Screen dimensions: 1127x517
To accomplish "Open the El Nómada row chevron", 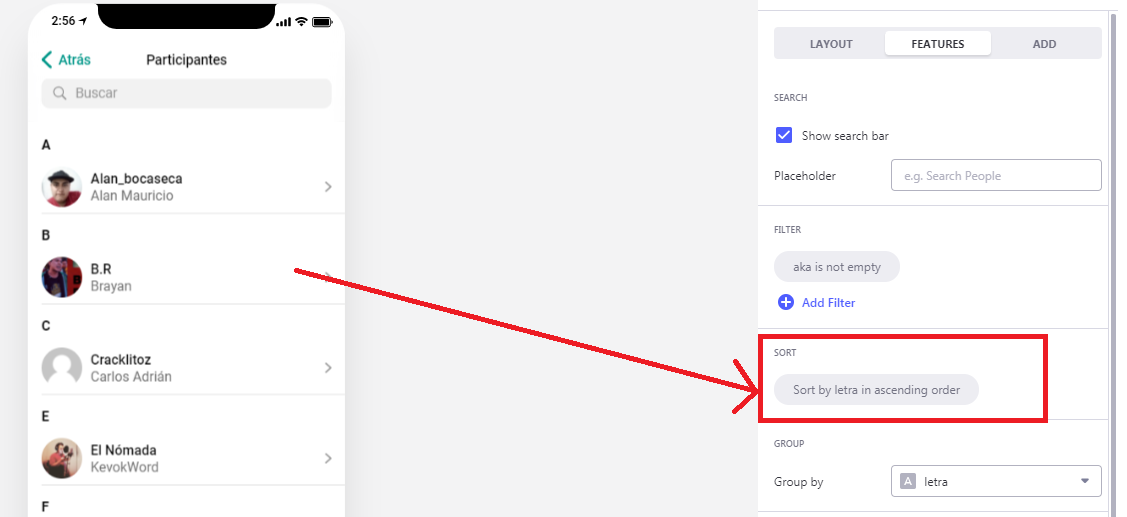I will [x=328, y=459].
